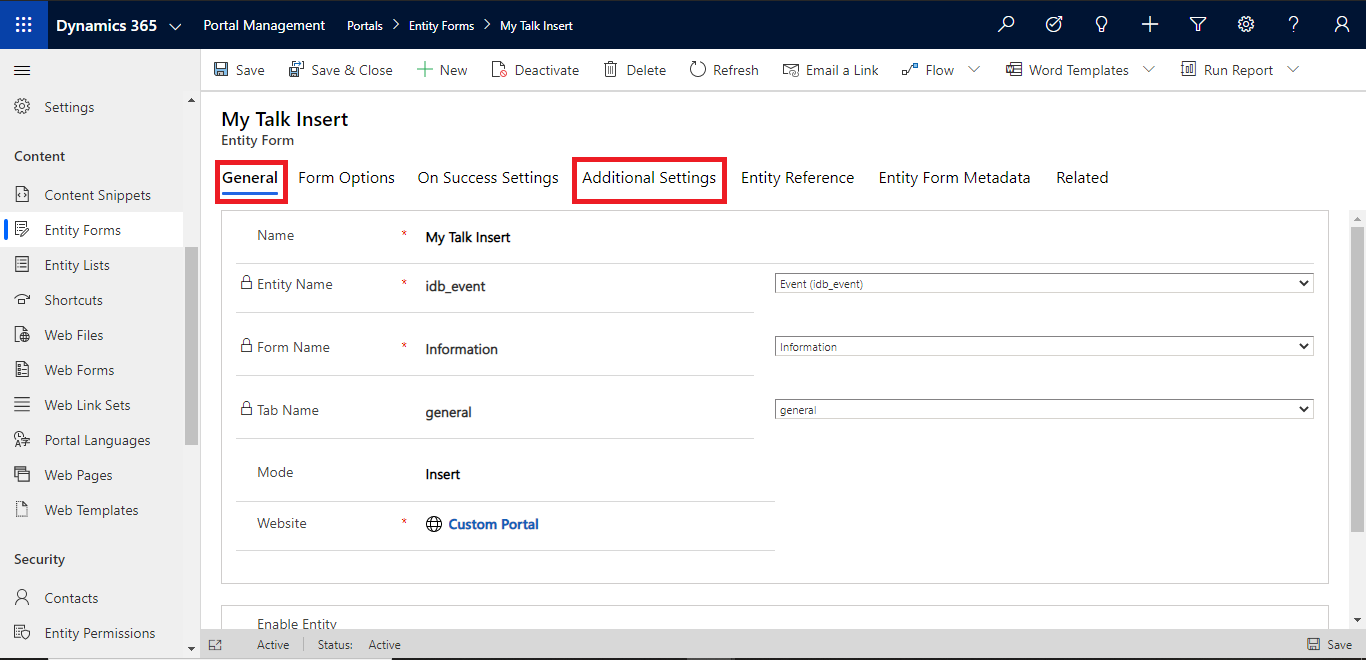Click the filter funnel icon in top bar
This screenshot has width=1366, height=660.
(1197, 24)
